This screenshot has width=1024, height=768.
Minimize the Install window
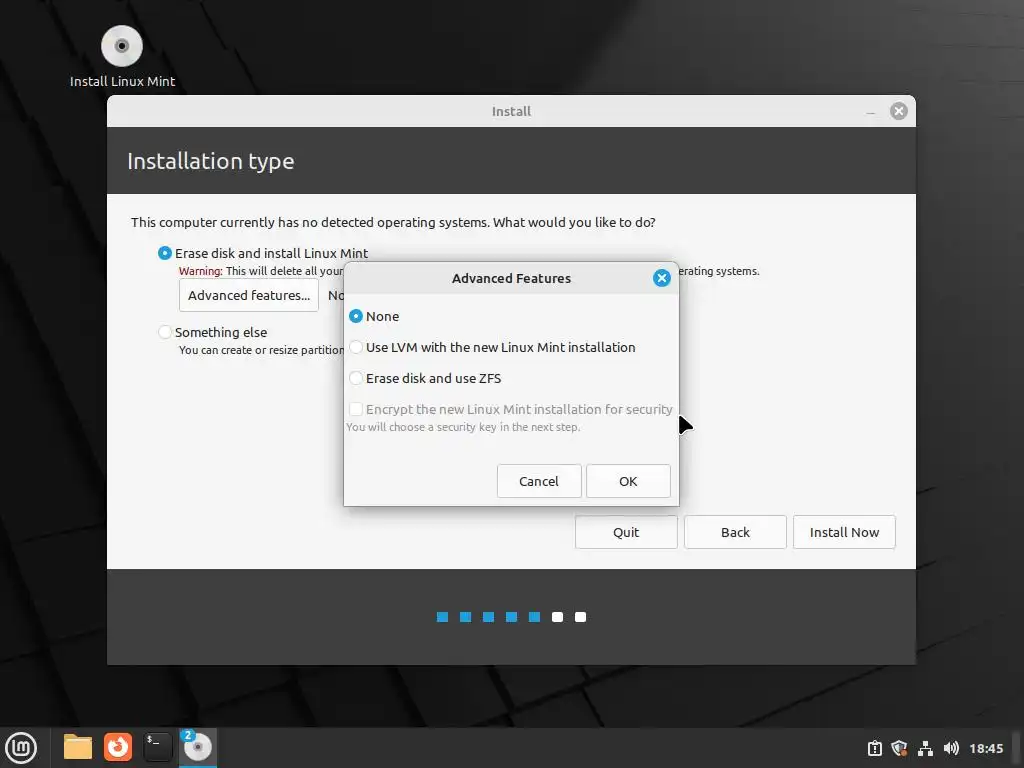[871, 112]
